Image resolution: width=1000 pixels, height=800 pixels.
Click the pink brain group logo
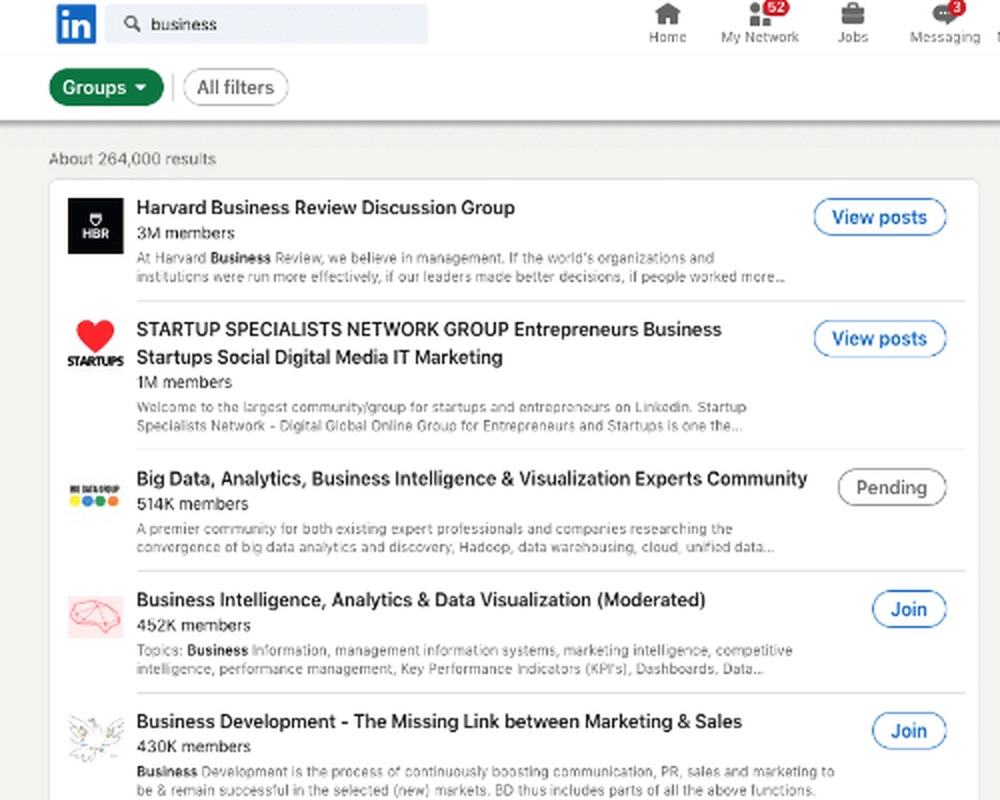pyautogui.click(x=96, y=617)
